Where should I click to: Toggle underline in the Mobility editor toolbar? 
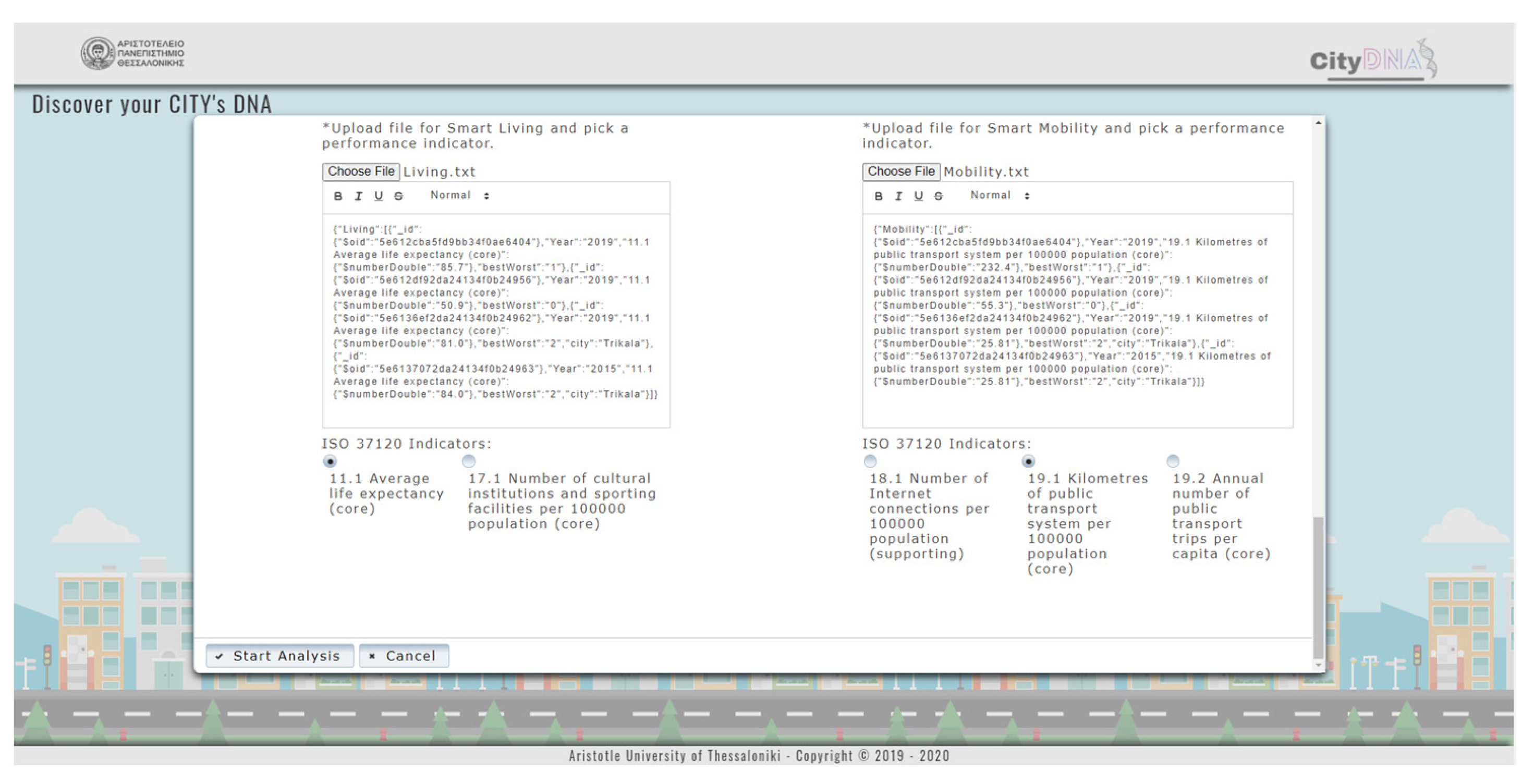point(918,196)
